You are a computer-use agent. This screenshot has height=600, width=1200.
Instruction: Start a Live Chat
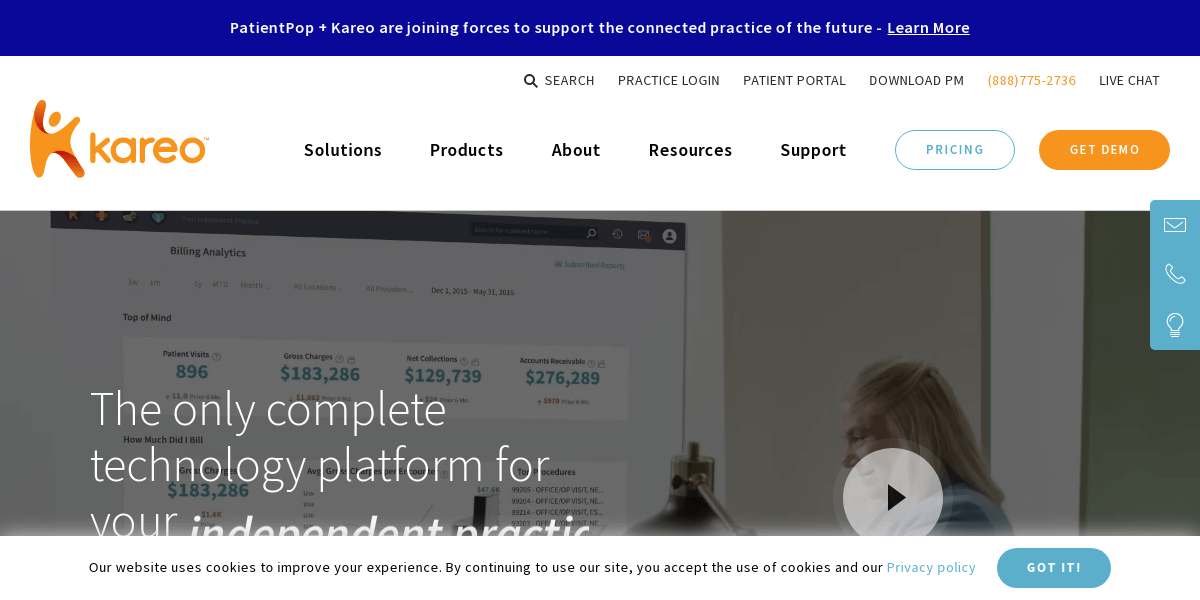1129,81
